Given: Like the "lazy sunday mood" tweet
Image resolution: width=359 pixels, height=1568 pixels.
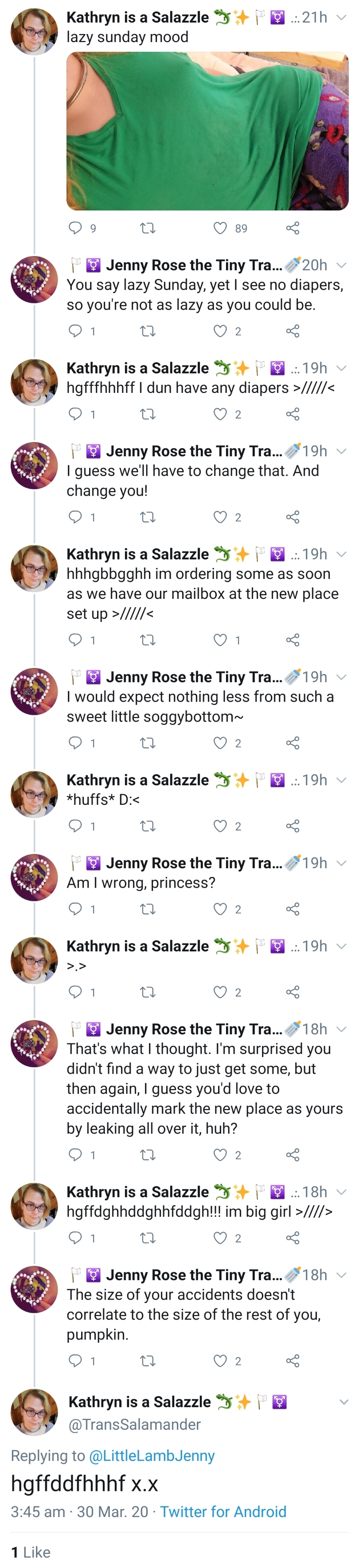Looking at the screenshot, I should pos(220,228).
